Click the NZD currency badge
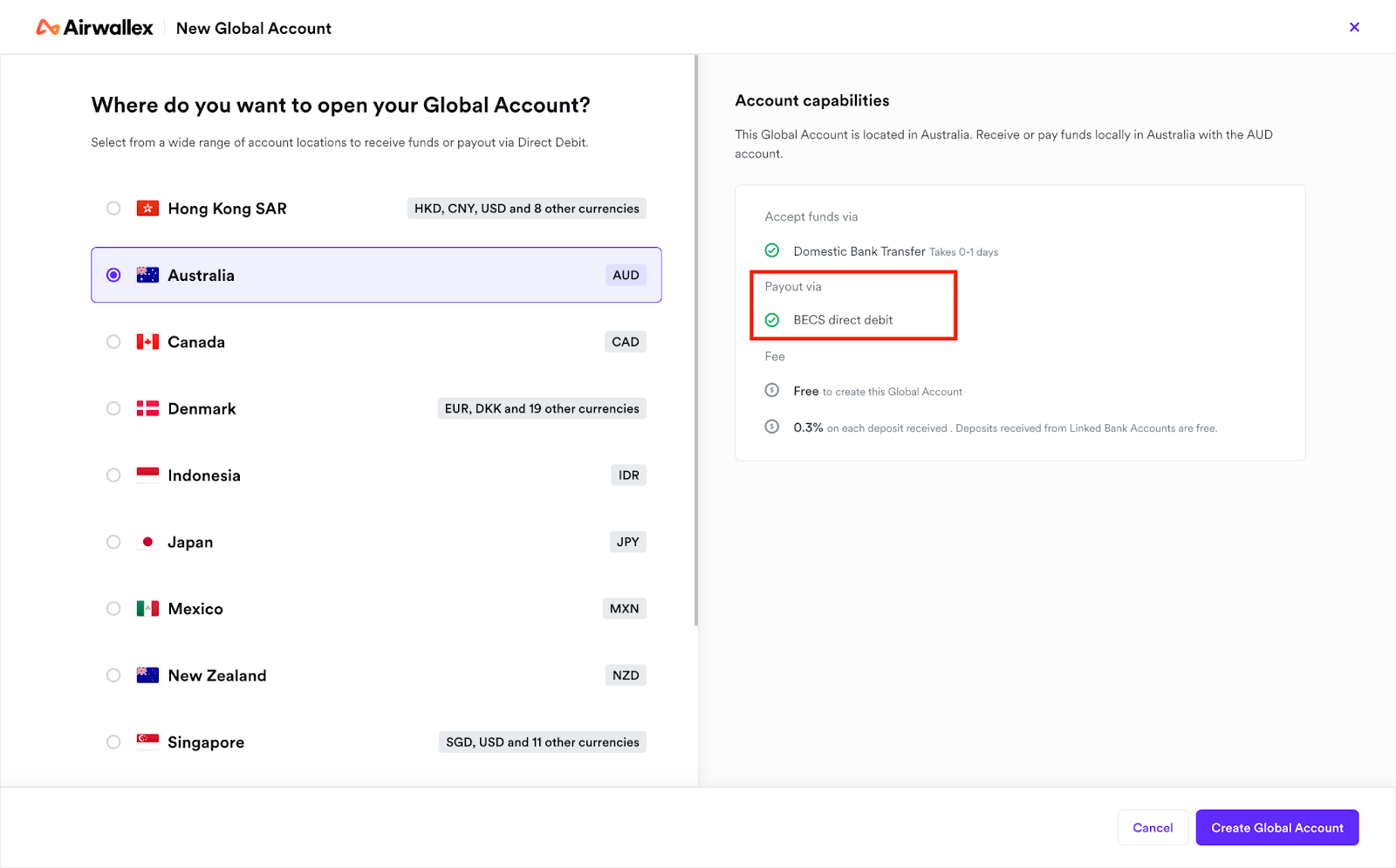Image resolution: width=1396 pixels, height=868 pixels. pyautogui.click(x=626, y=675)
